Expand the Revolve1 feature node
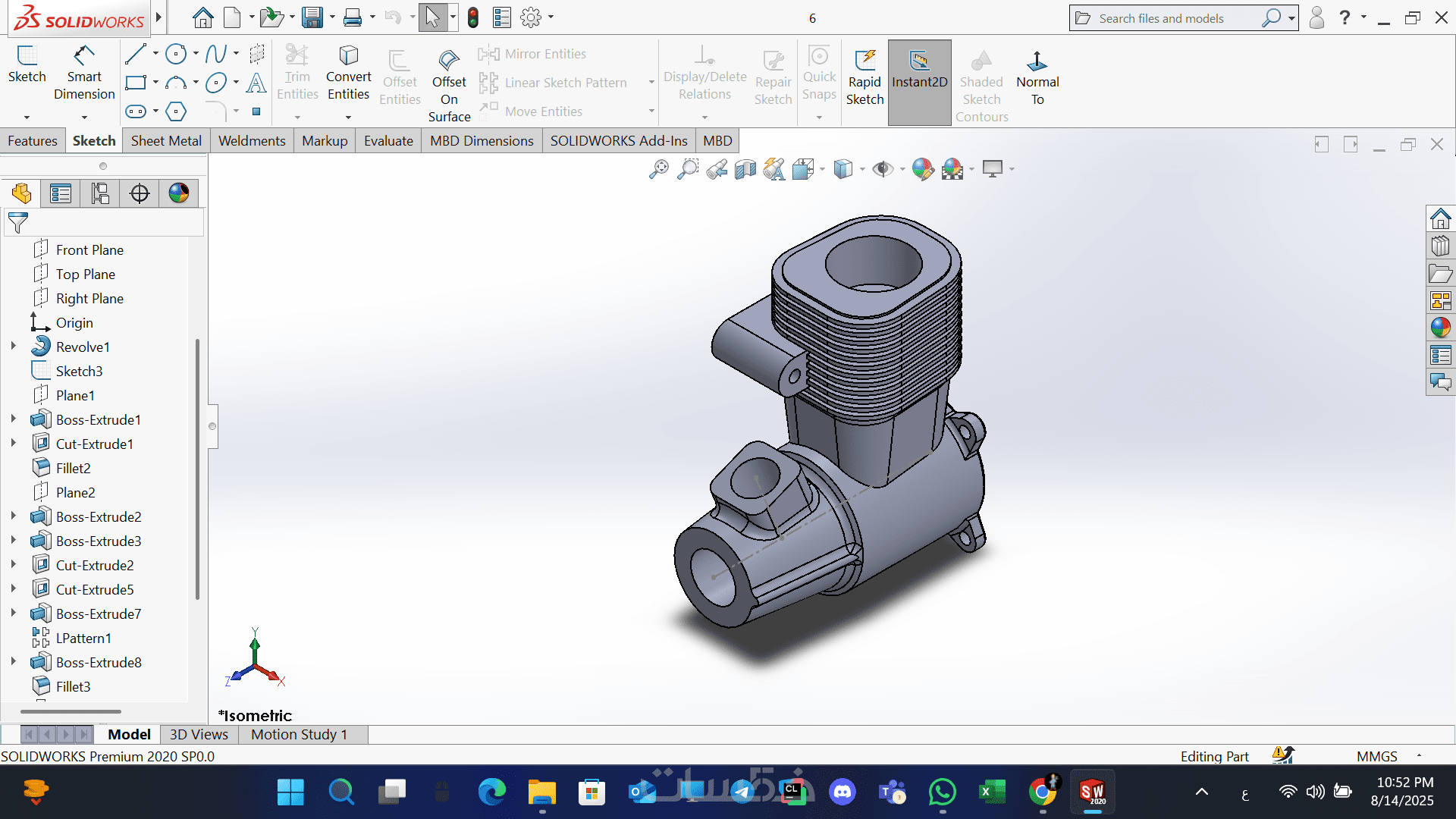 (x=14, y=347)
